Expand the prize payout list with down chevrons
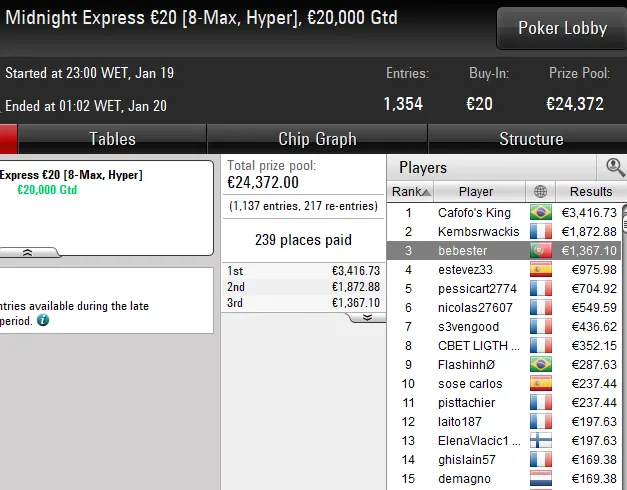 click(x=367, y=318)
